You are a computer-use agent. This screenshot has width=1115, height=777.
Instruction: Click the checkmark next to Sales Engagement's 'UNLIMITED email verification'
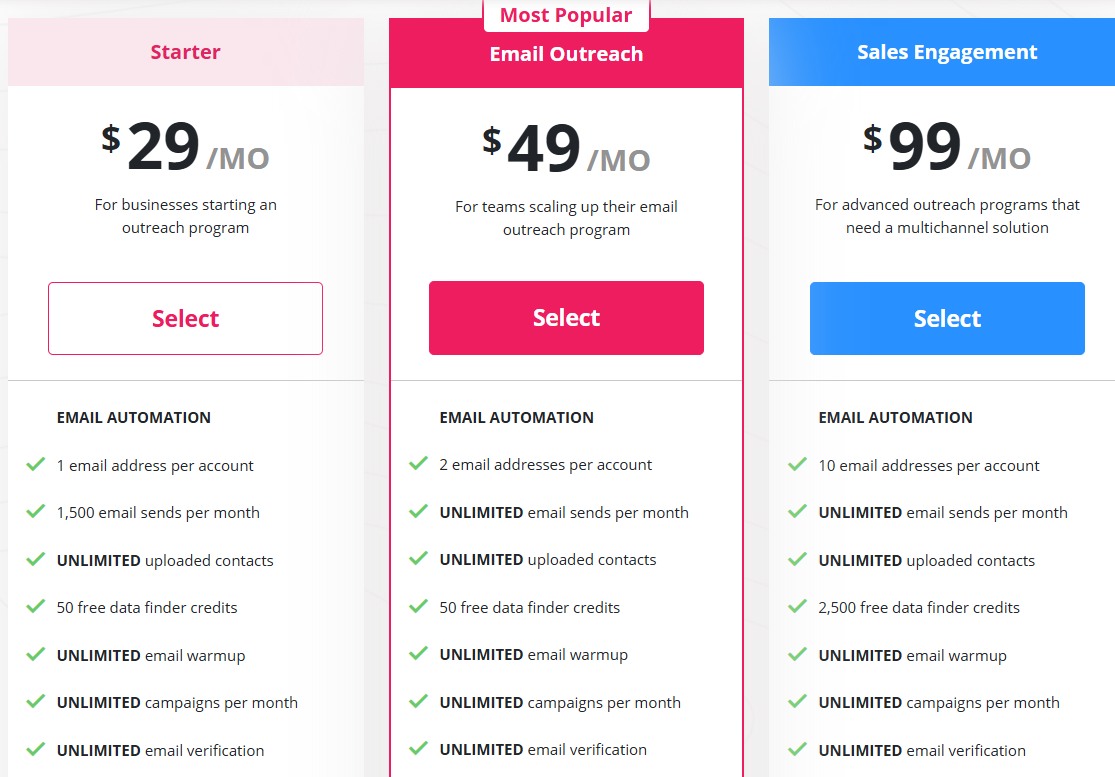coord(797,750)
